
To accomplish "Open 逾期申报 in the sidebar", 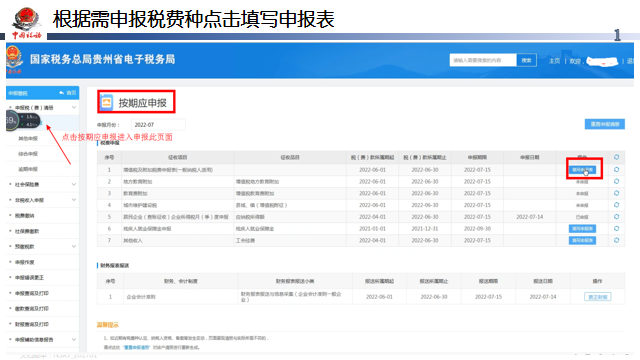I will [x=28, y=169].
